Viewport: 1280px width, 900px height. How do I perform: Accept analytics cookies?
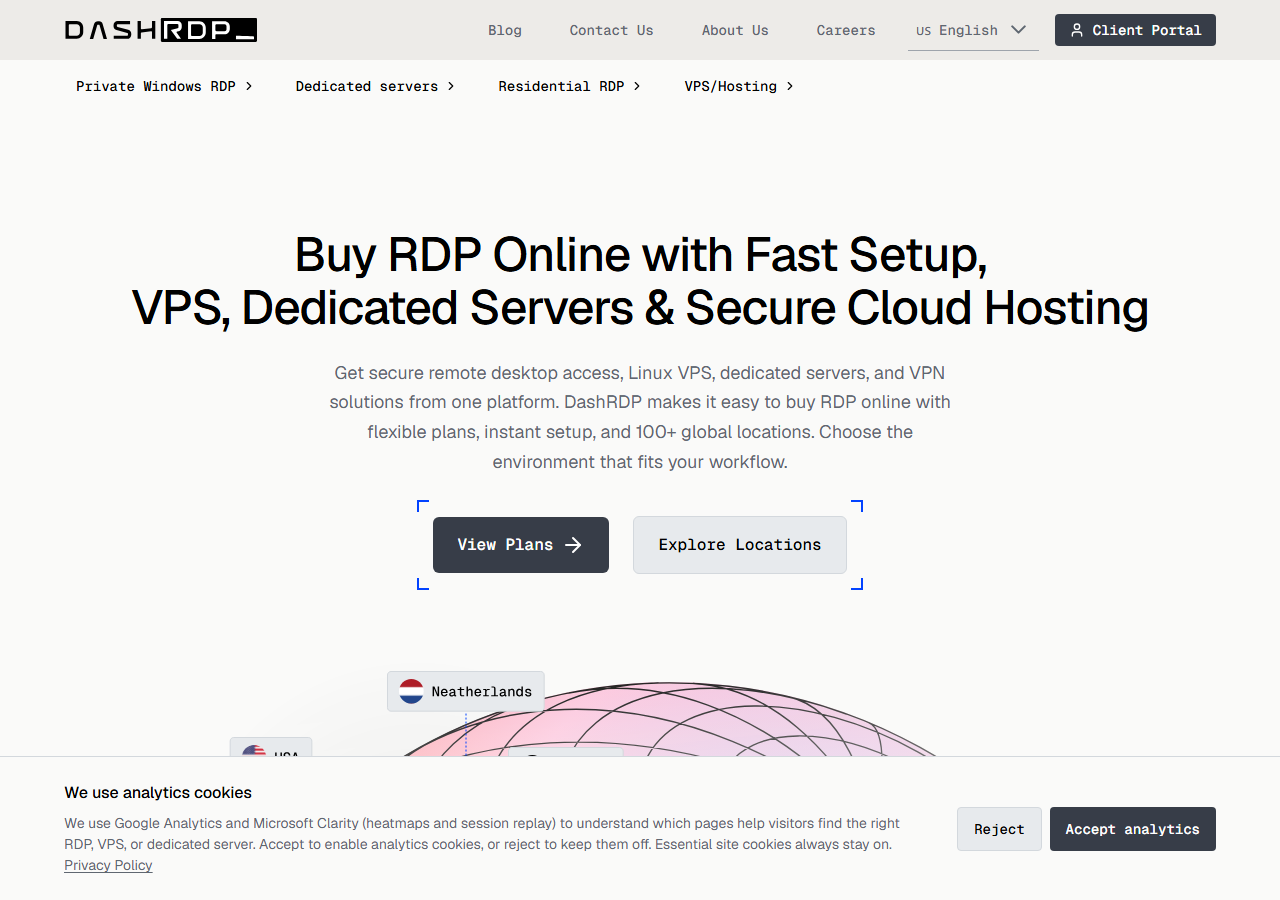coord(1133,829)
